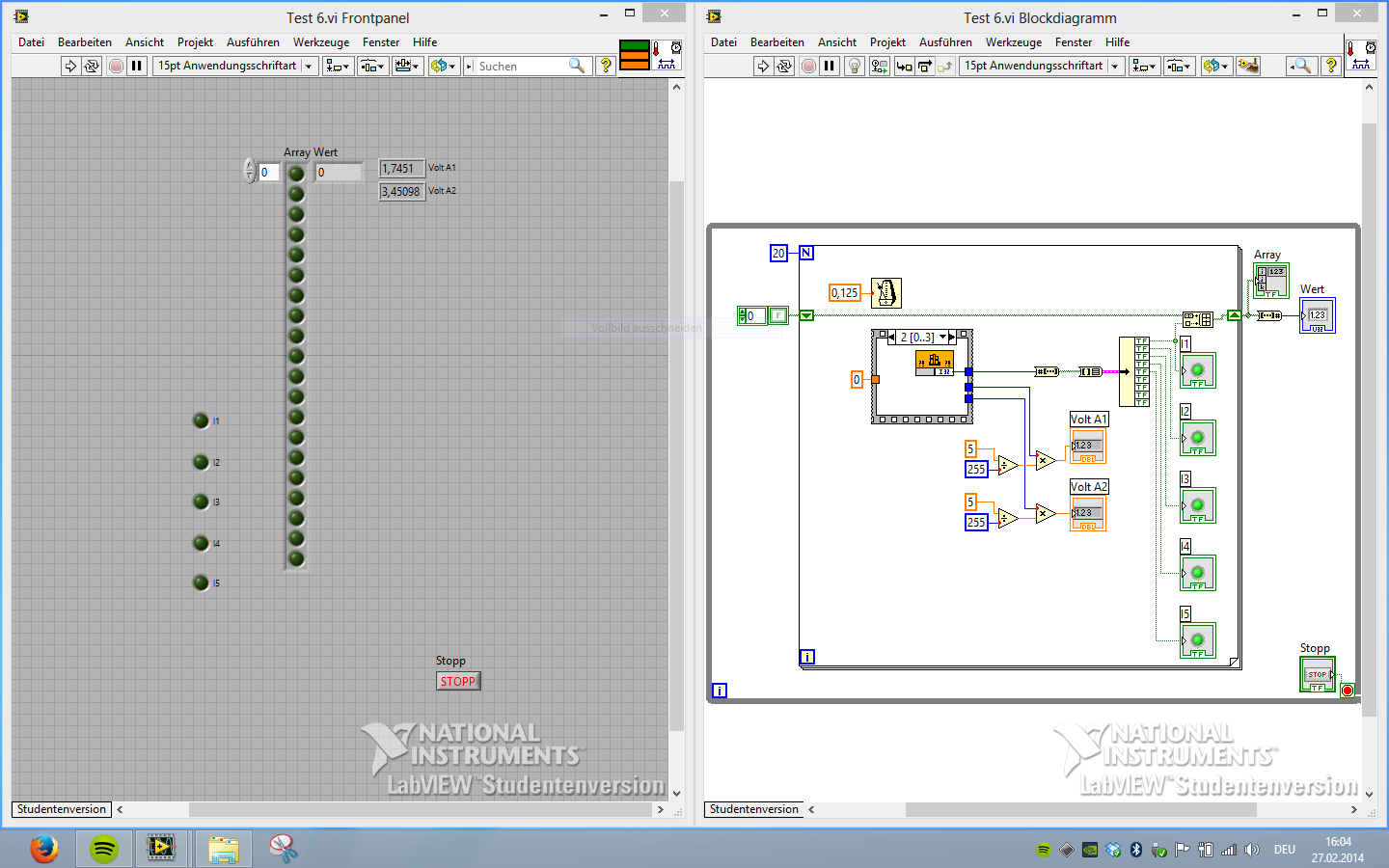Open Werkzeuge menu in Frontpanel window

tap(321, 42)
